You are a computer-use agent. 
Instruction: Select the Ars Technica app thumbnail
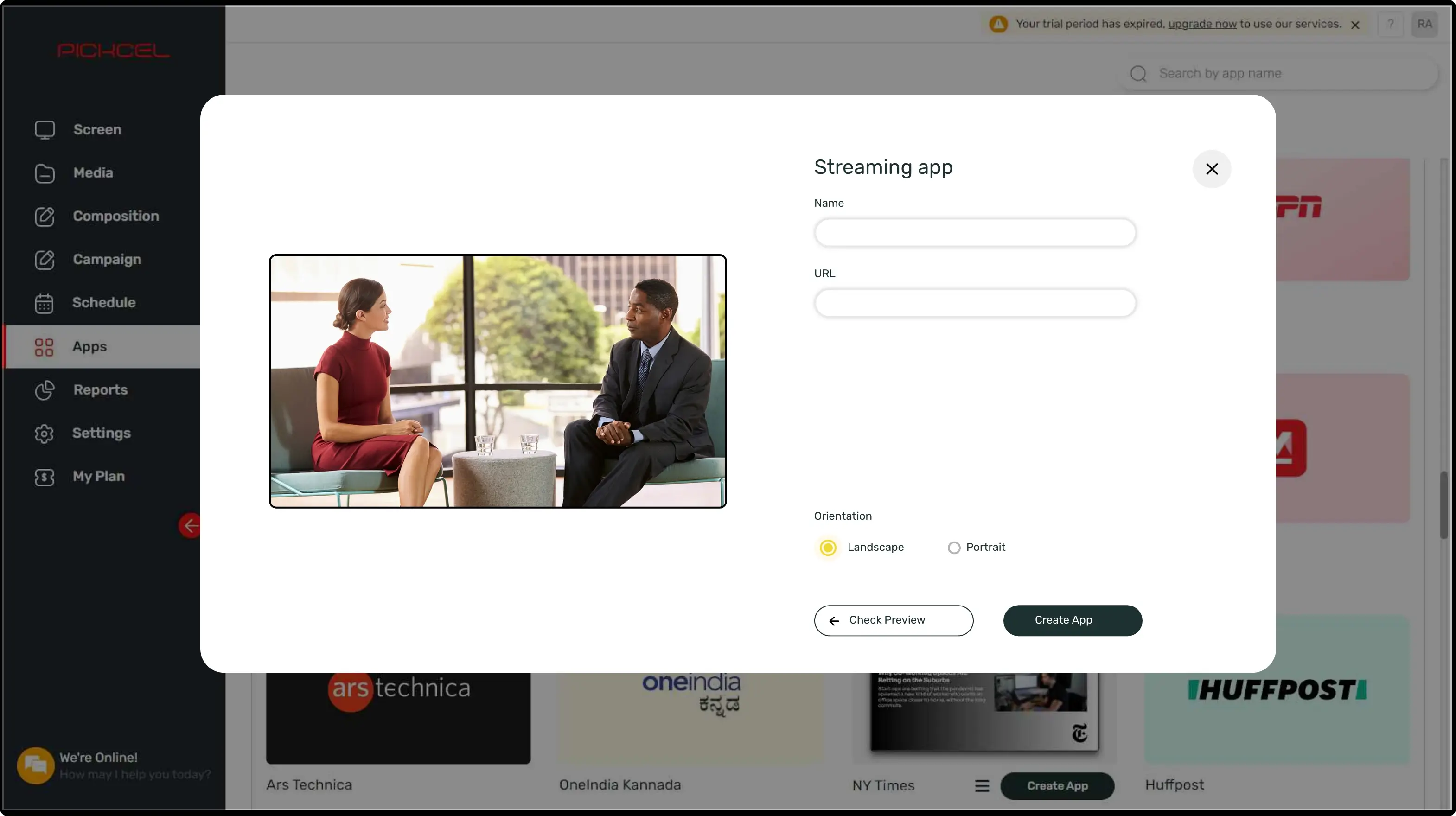coord(398,718)
